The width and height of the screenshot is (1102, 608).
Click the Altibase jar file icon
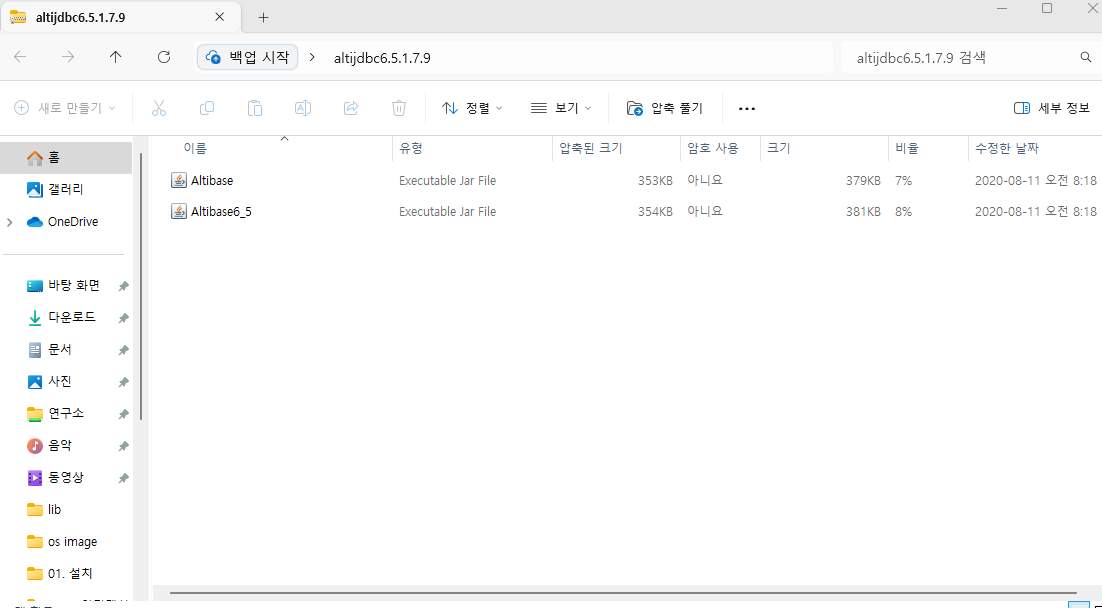click(x=179, y=181)
